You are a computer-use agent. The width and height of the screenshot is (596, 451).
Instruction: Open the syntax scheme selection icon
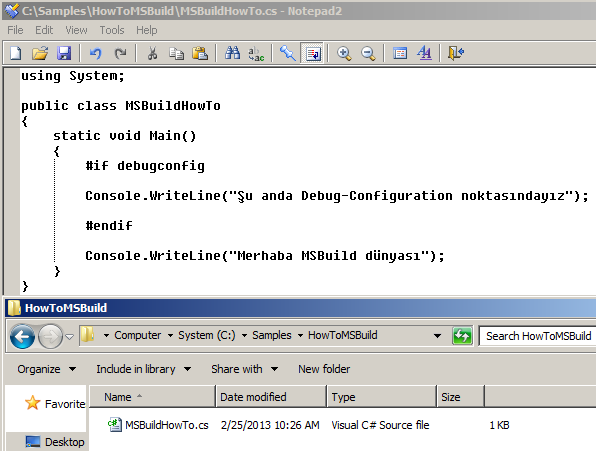click(x=399, y=53)
